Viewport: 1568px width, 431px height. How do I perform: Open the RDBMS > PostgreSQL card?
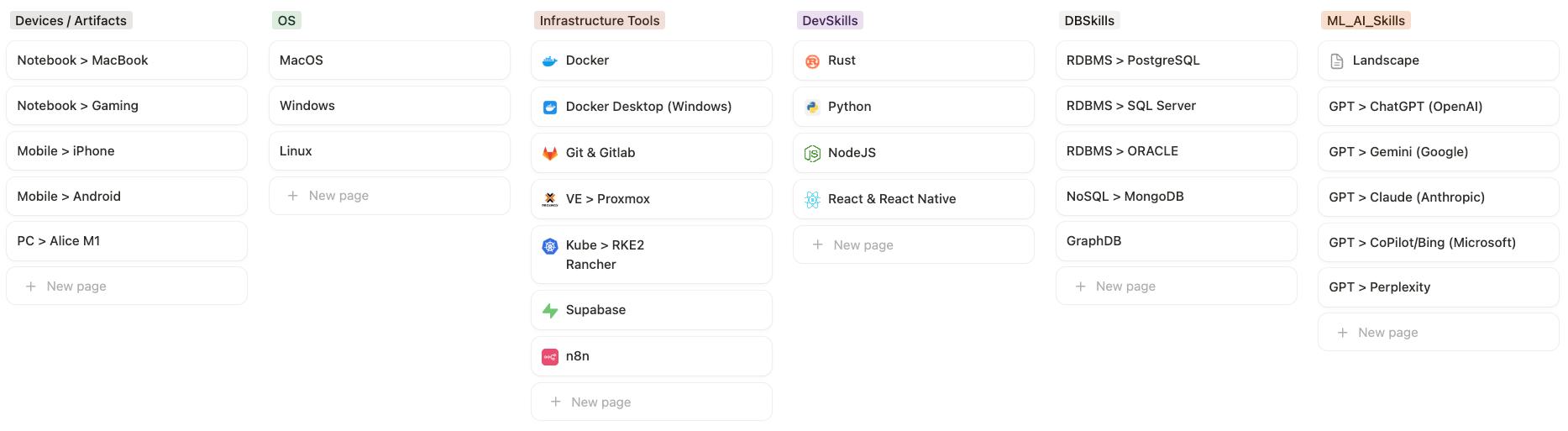pos(1176,60)
